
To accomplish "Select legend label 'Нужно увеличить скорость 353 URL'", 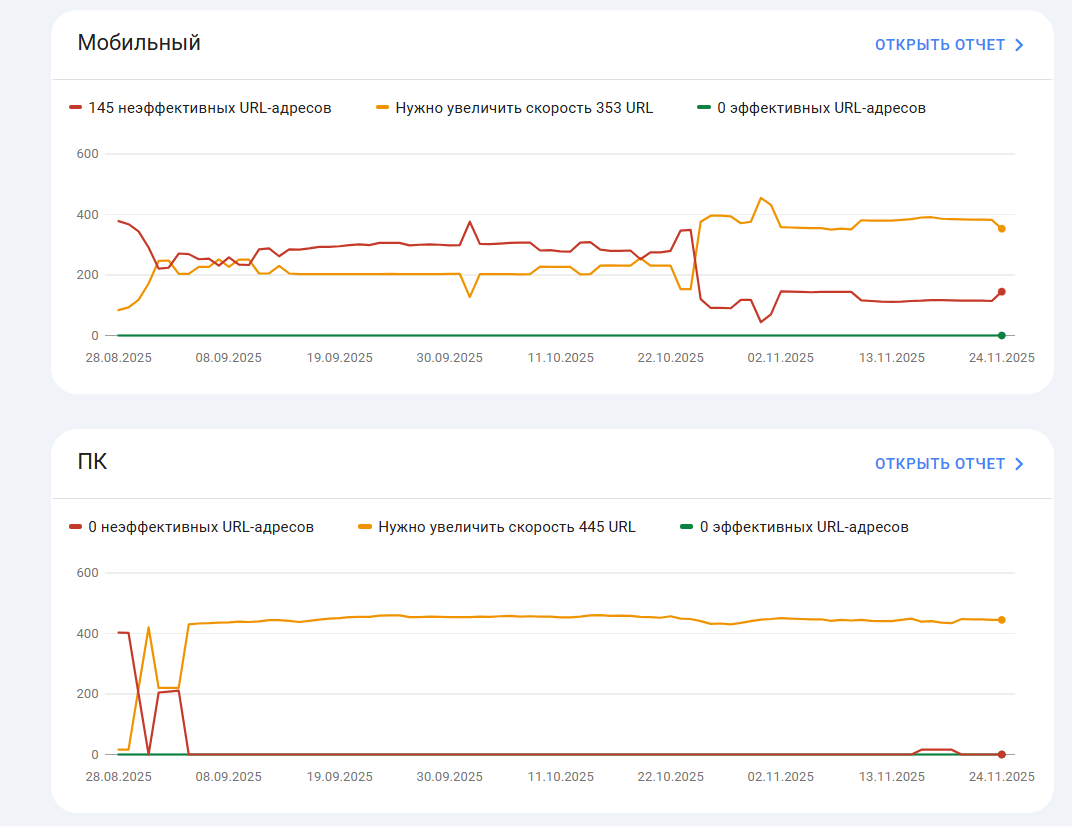I will click(x=524, y=108).
